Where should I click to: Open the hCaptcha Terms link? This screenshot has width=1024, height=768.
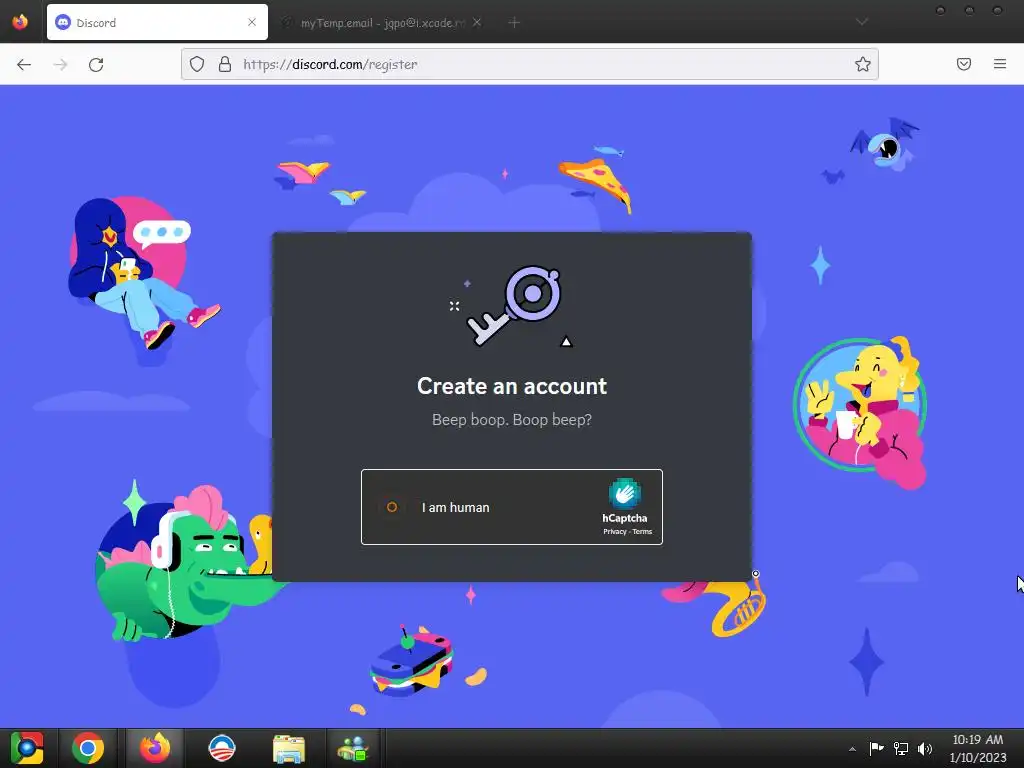click(642, 532)
